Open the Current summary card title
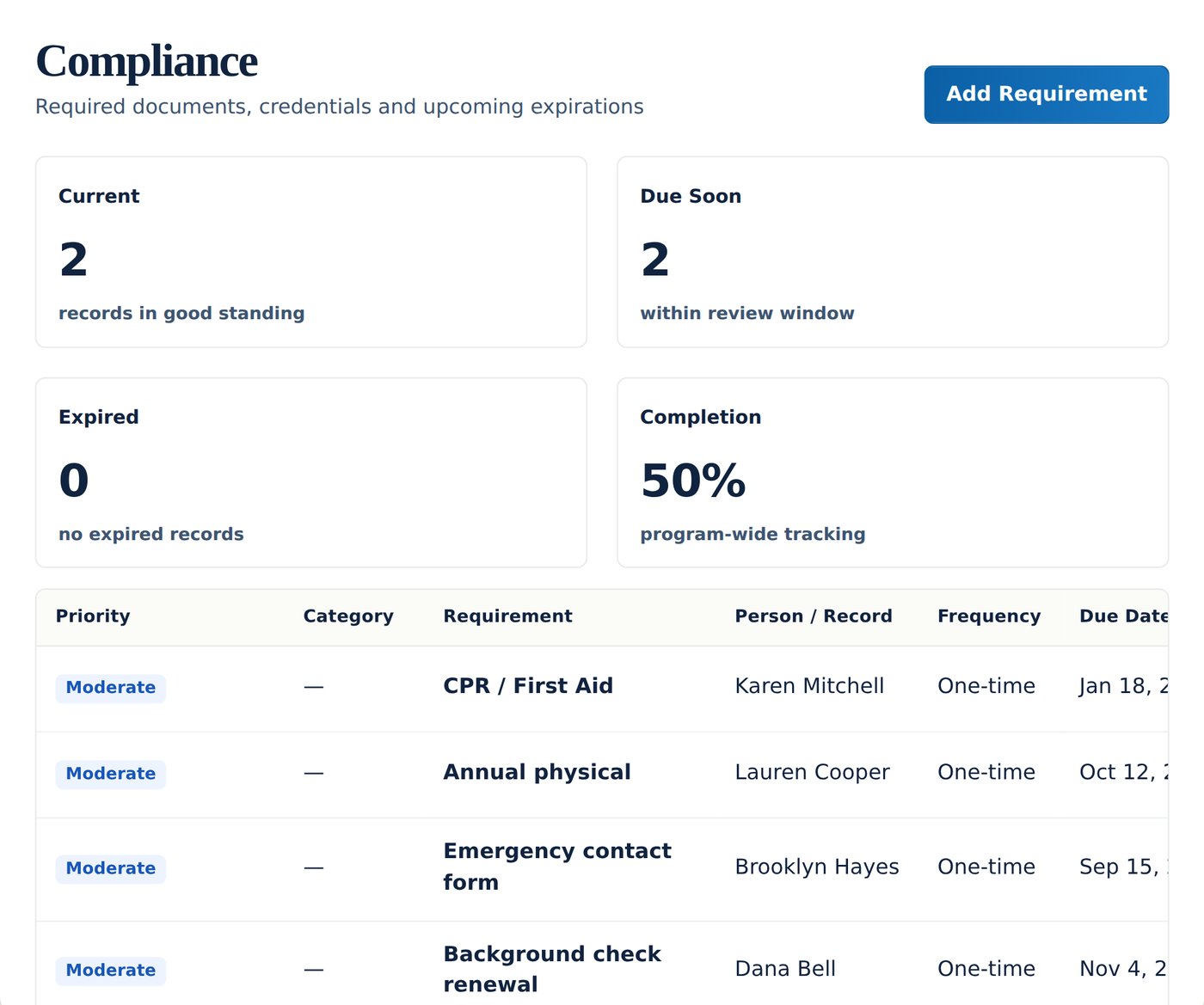Image resolution: width=1204 pixels, height=1005 pixels. [99, 196]
